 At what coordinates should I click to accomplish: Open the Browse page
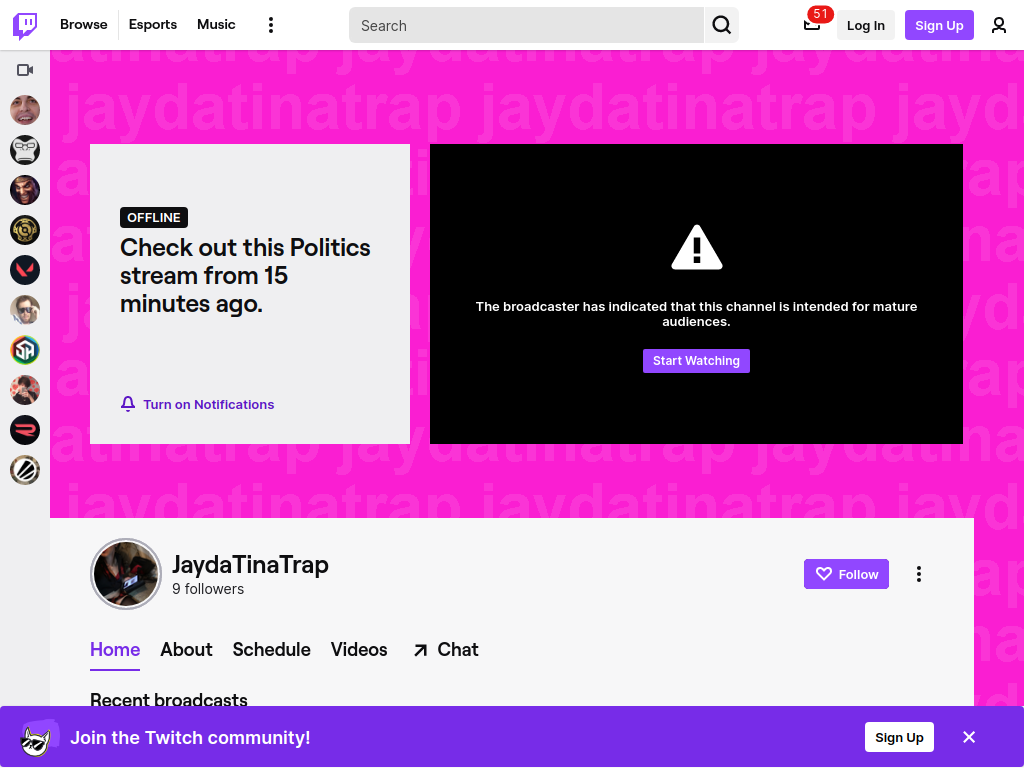(x=84, y=25)
